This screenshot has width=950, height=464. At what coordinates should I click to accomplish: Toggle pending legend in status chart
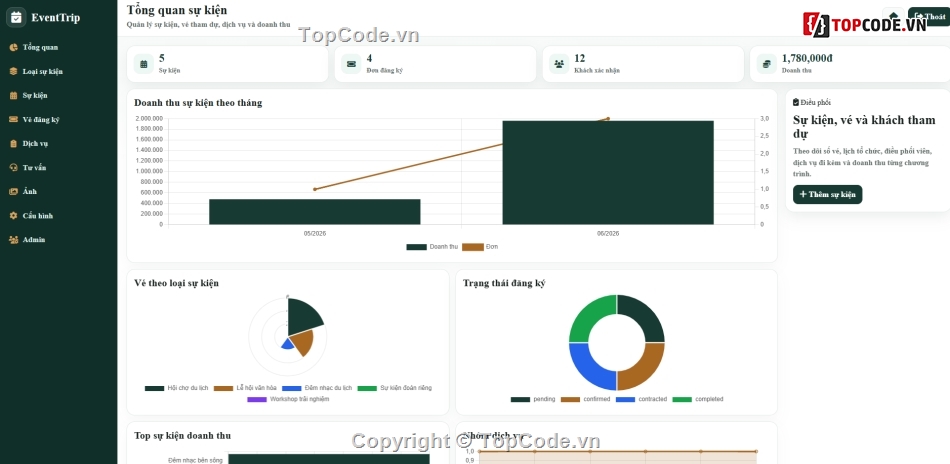[x=533, y=399]
